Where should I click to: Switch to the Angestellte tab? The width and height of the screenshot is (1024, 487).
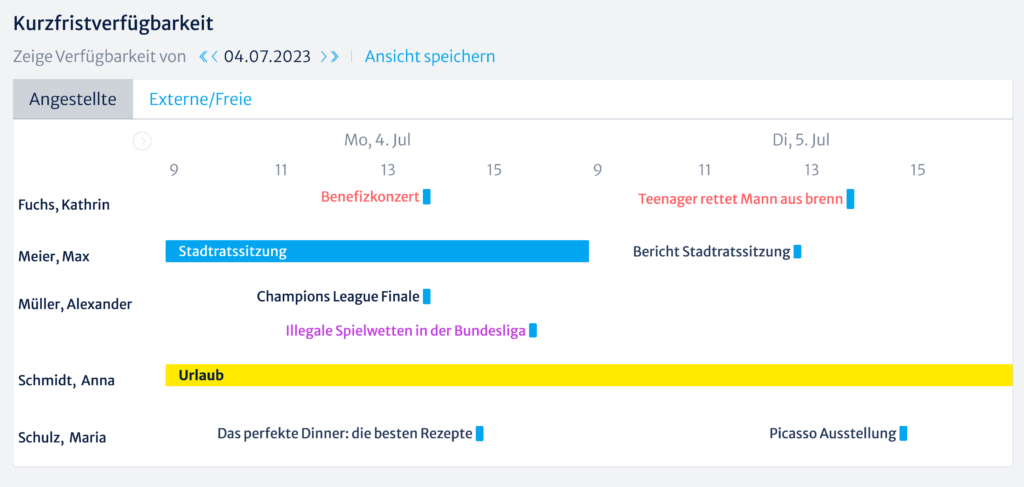(73, 99)
